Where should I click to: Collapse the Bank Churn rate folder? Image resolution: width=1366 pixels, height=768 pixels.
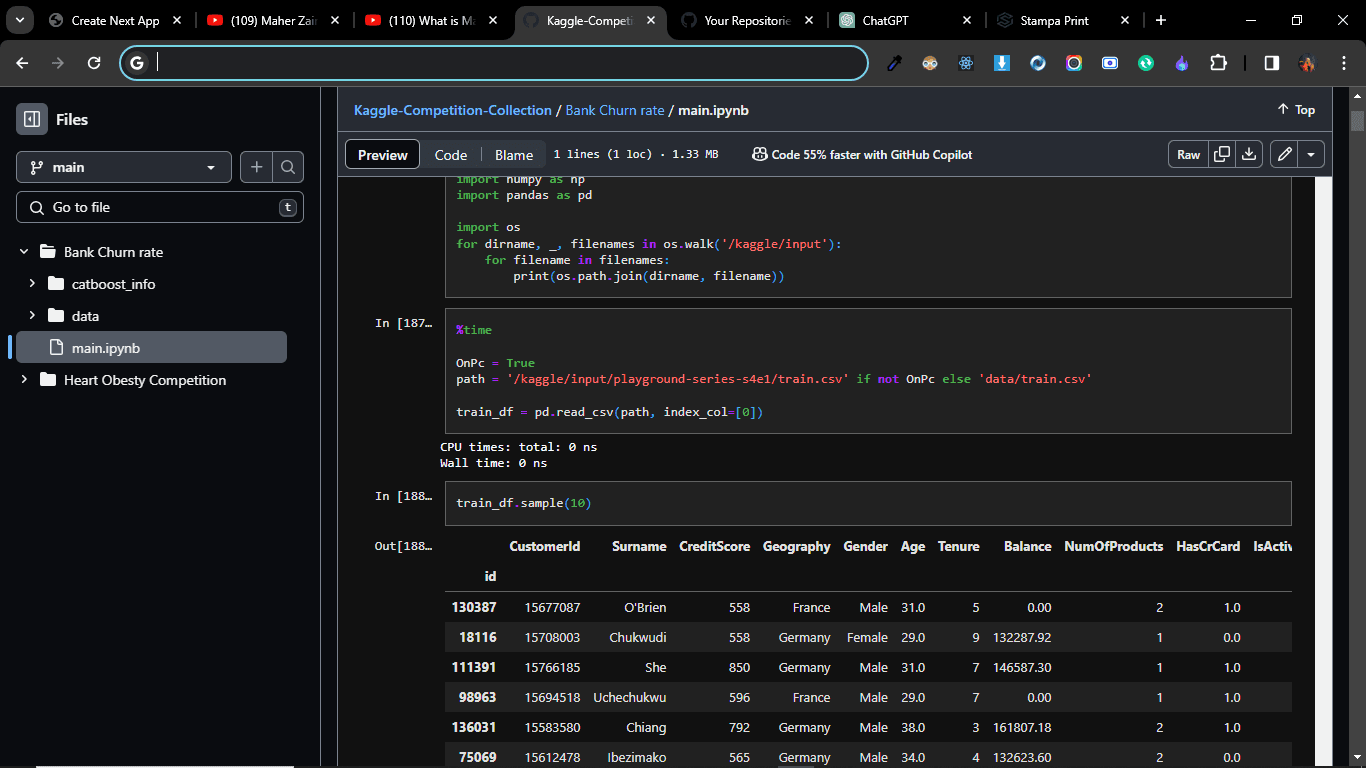24,252
